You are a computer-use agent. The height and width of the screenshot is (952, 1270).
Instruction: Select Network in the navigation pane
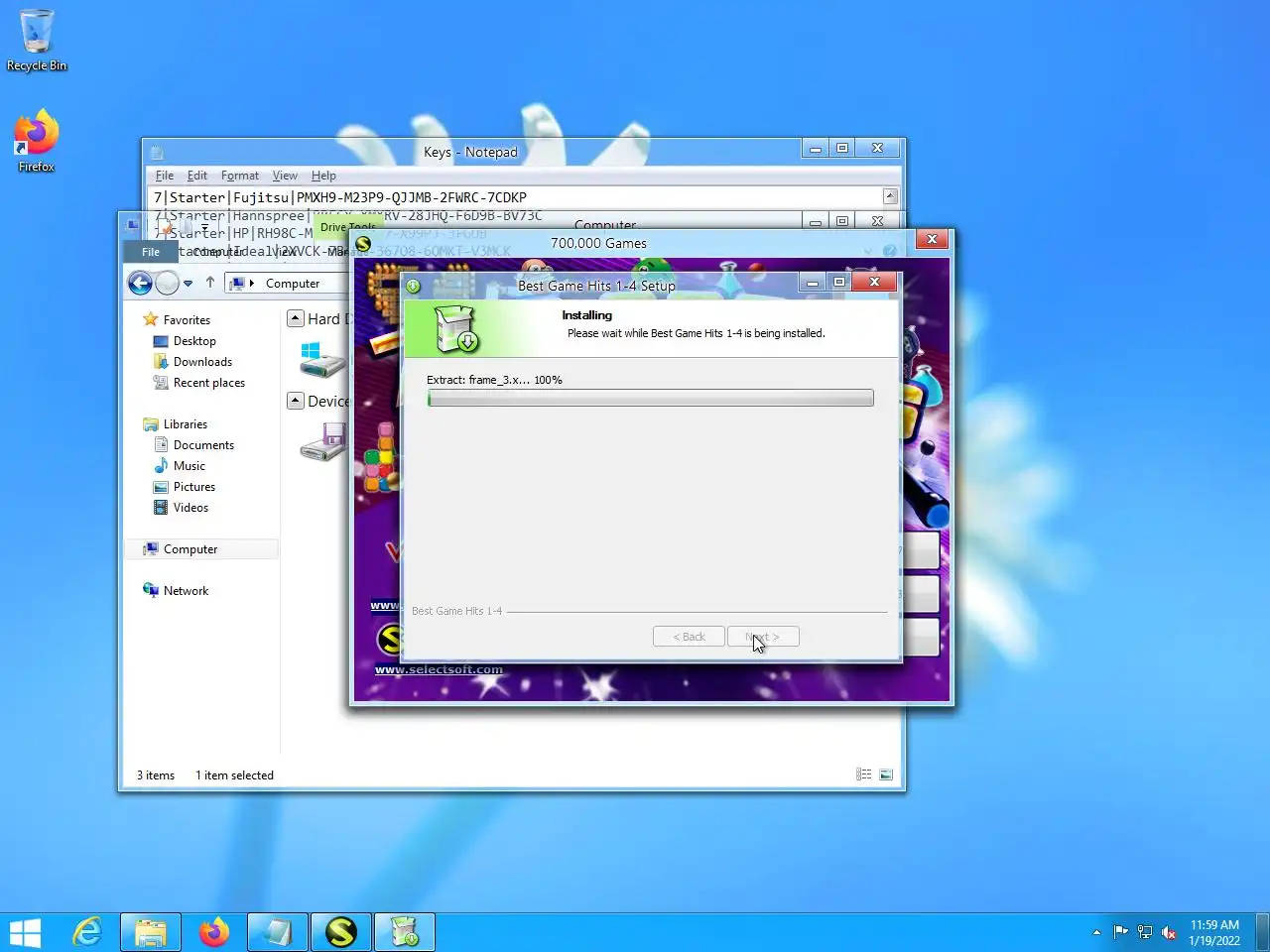click(x=187, y=590)
